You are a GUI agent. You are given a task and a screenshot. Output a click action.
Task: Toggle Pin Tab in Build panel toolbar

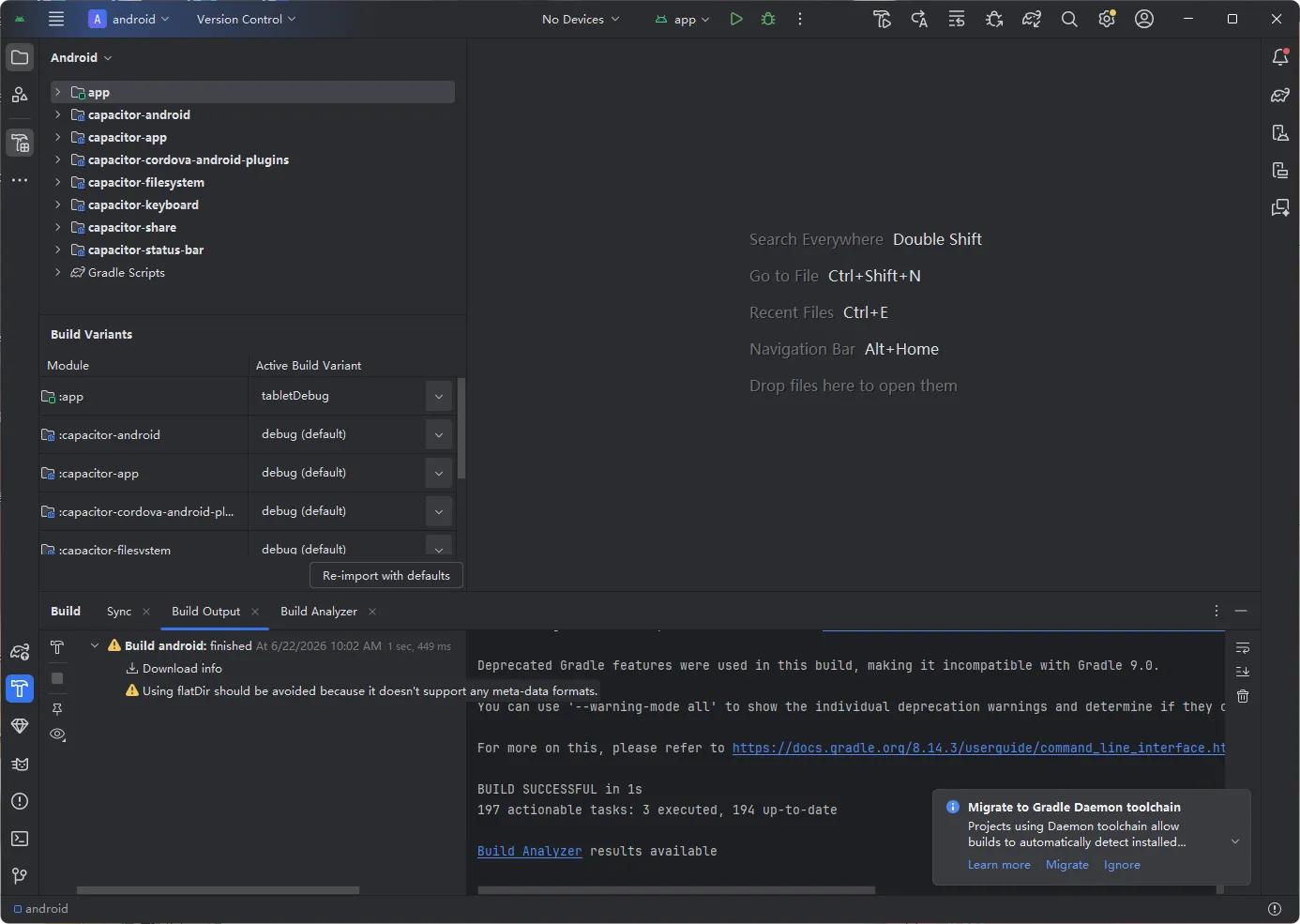click(x=57, y=709)
